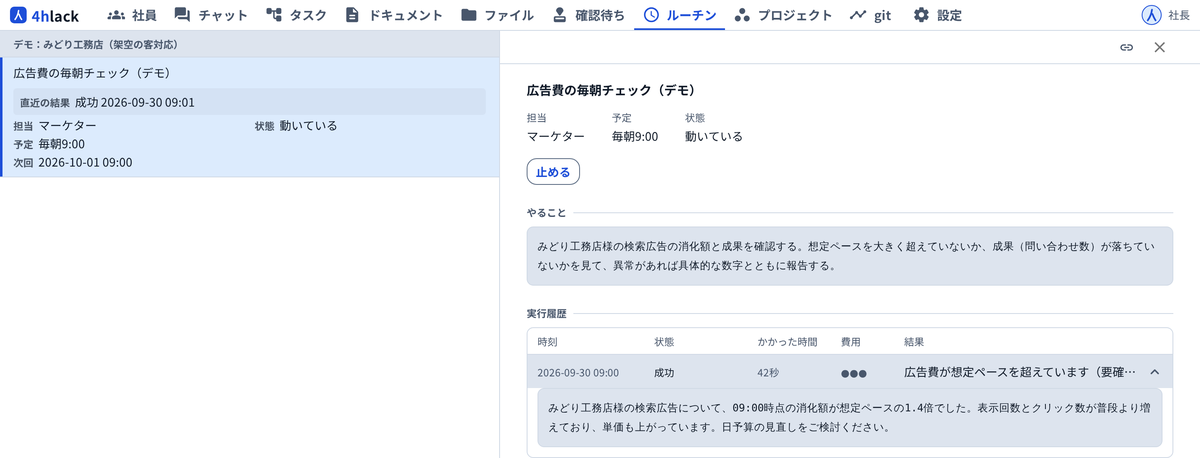Image resolution: width=1200 pixels, height=458 pixels.
Task: Click the 4hlack logo icon
Action: [17, 15]
